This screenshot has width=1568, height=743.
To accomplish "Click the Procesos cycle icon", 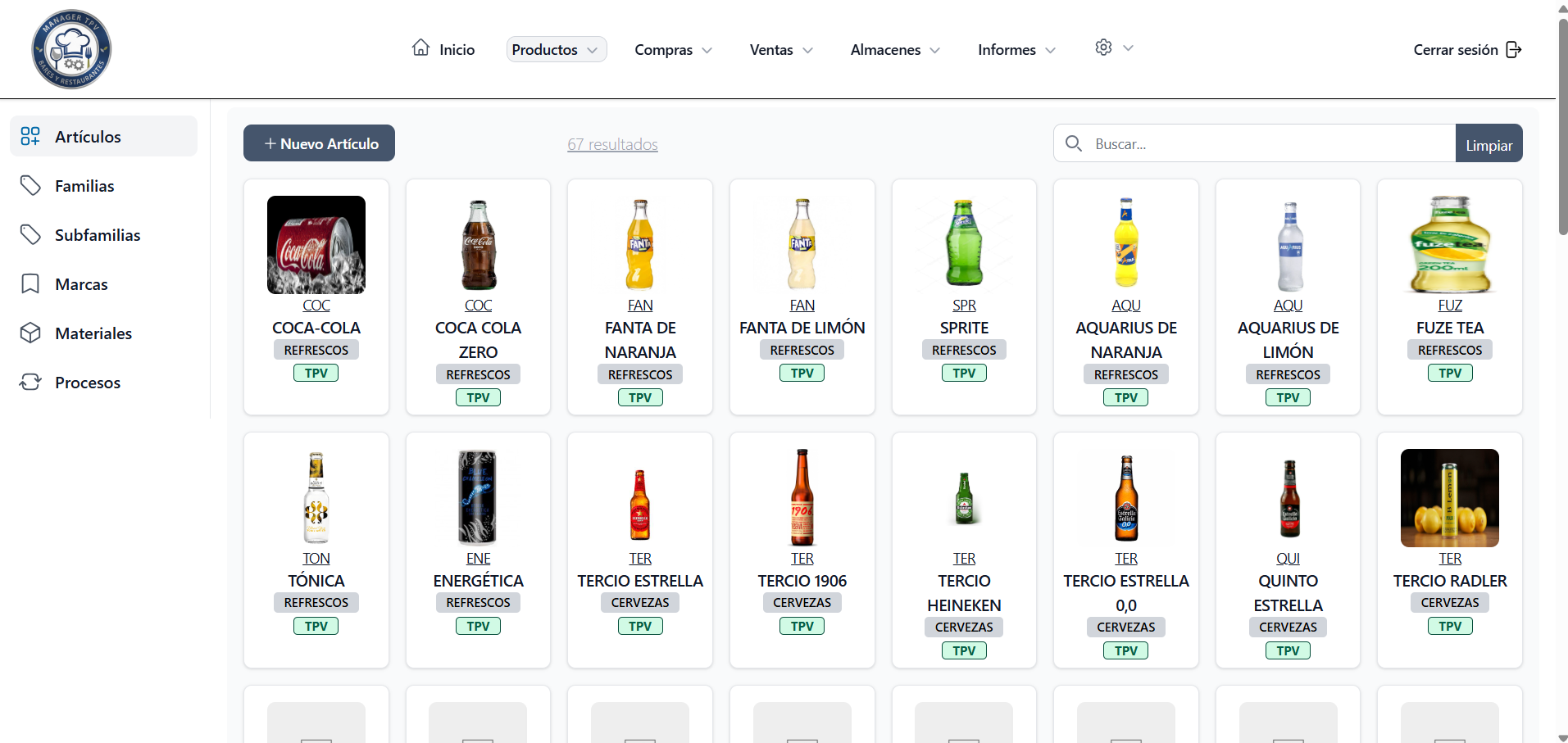I will tap(30, 383).
